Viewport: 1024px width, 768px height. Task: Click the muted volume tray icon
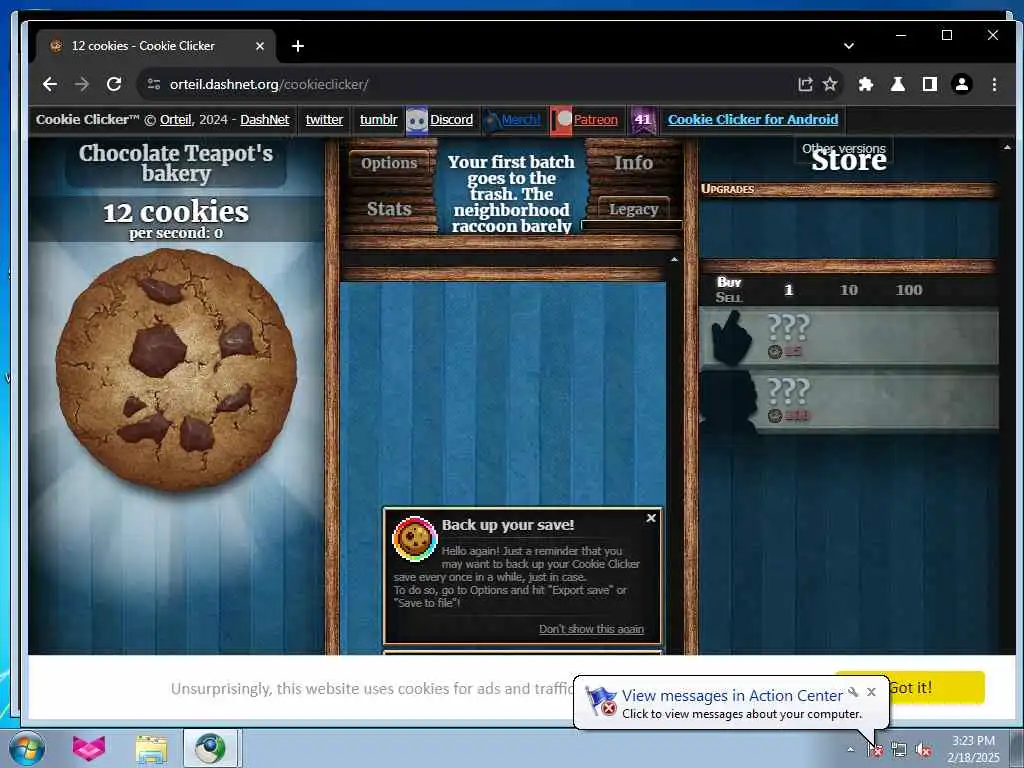[923, 750]
